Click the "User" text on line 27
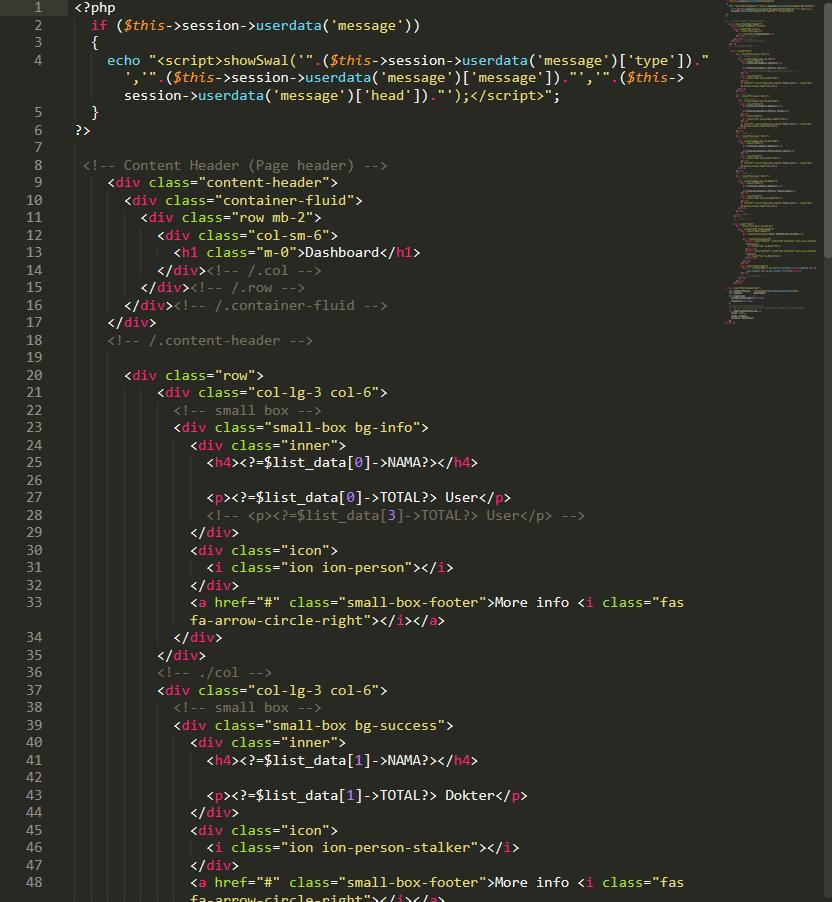 click(461, 497)
